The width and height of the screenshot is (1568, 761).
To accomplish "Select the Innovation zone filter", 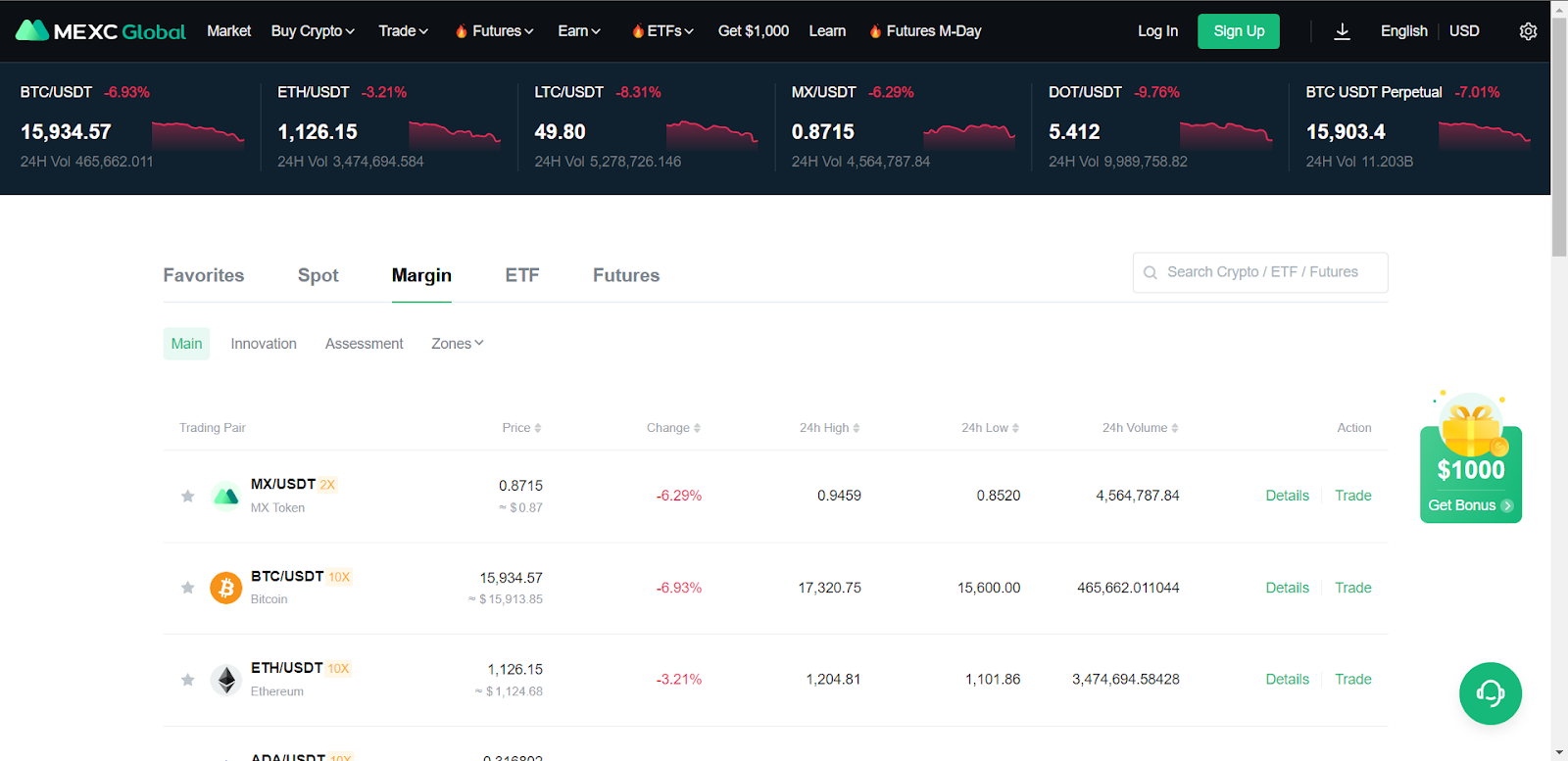I will [x=264, y=344].
